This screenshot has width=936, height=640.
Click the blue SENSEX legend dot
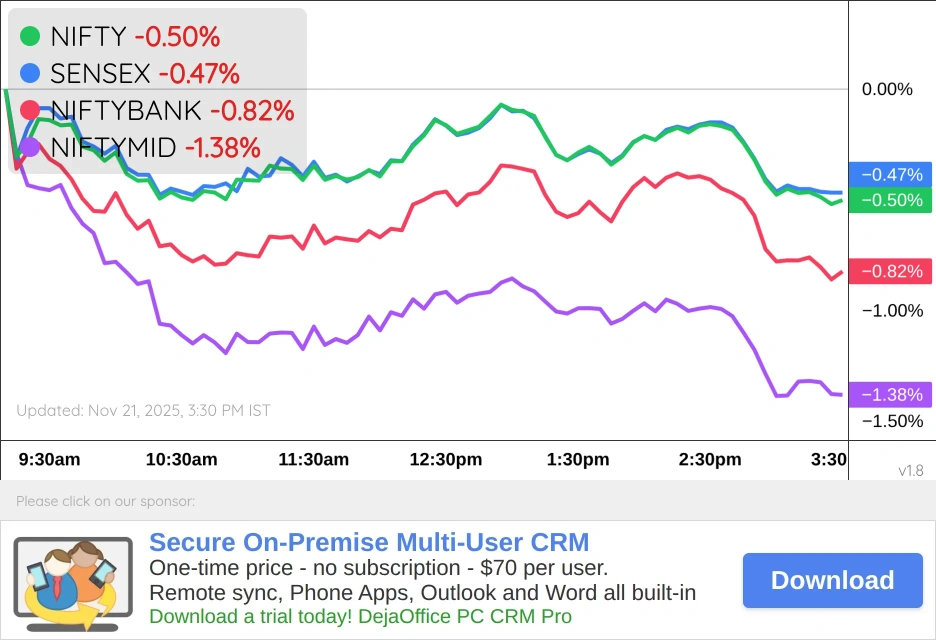click(30, 73)
